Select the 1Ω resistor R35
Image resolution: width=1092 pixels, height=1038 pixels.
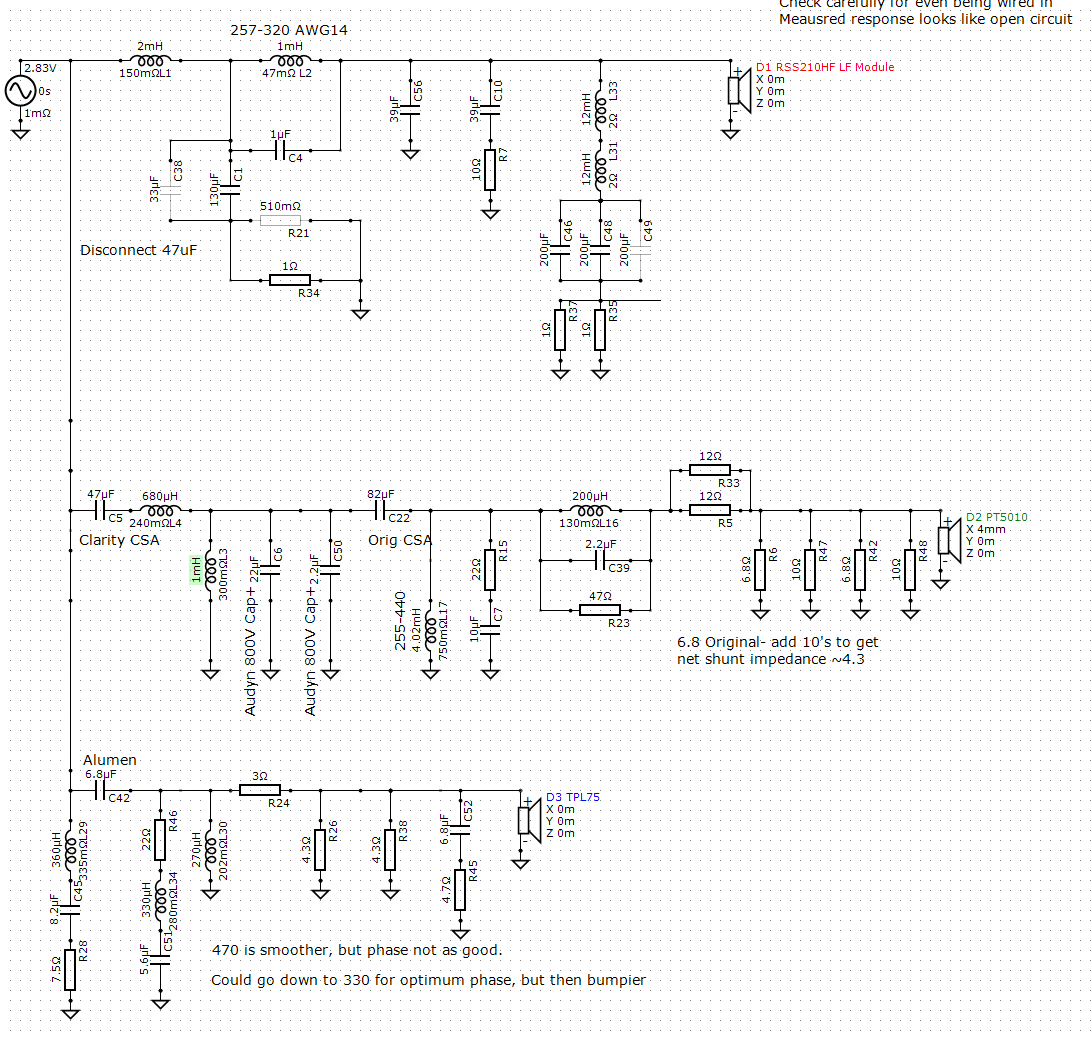(600, 330)
